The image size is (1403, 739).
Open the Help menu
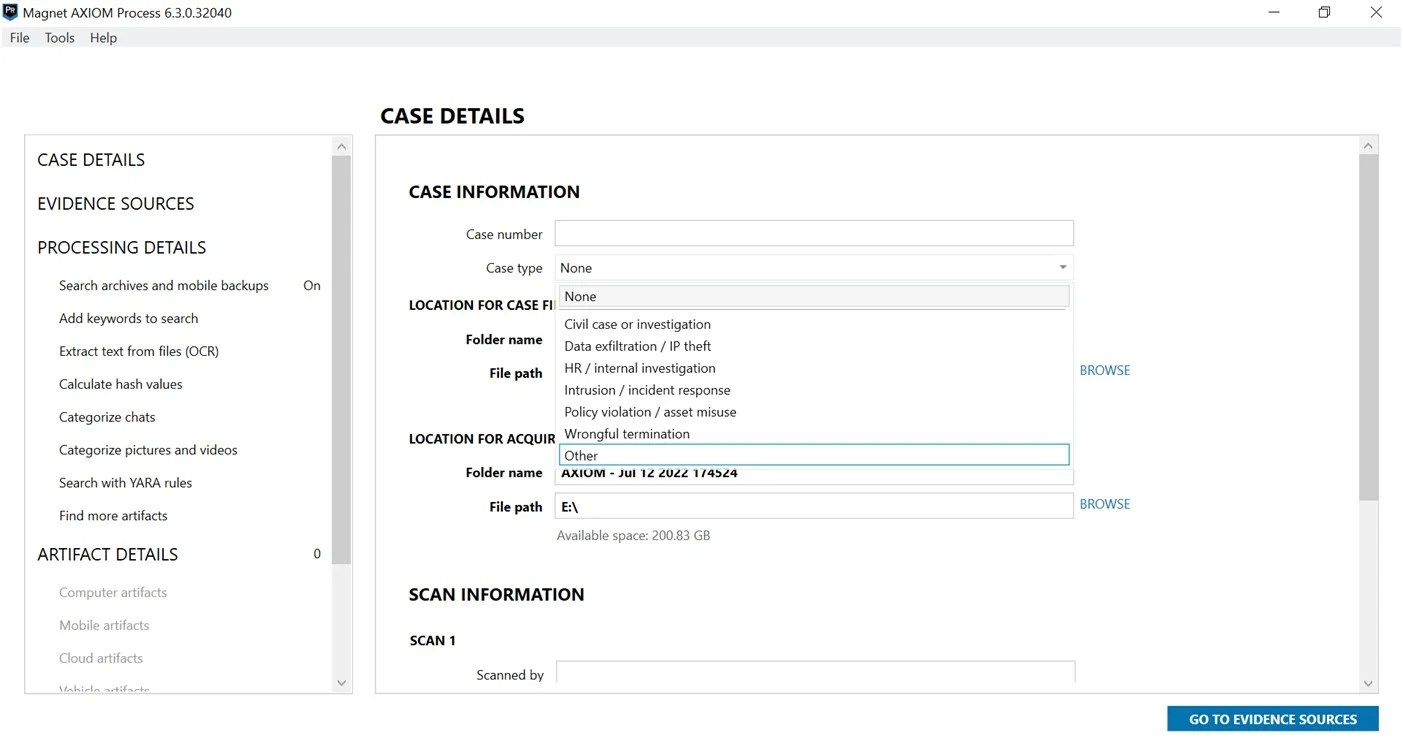pos(102,37)
